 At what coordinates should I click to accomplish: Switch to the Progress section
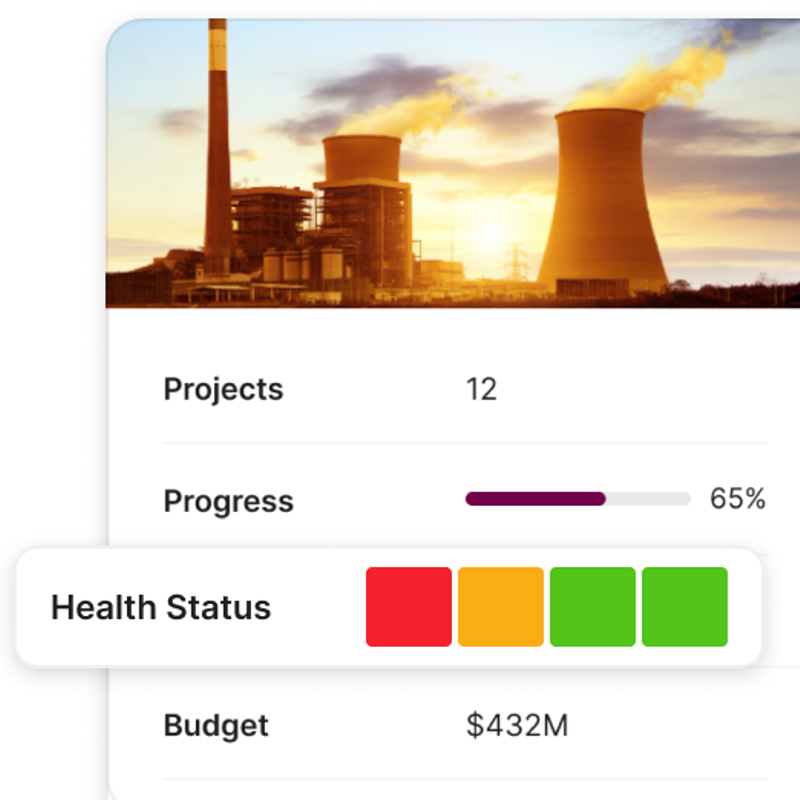coord(228,500)
